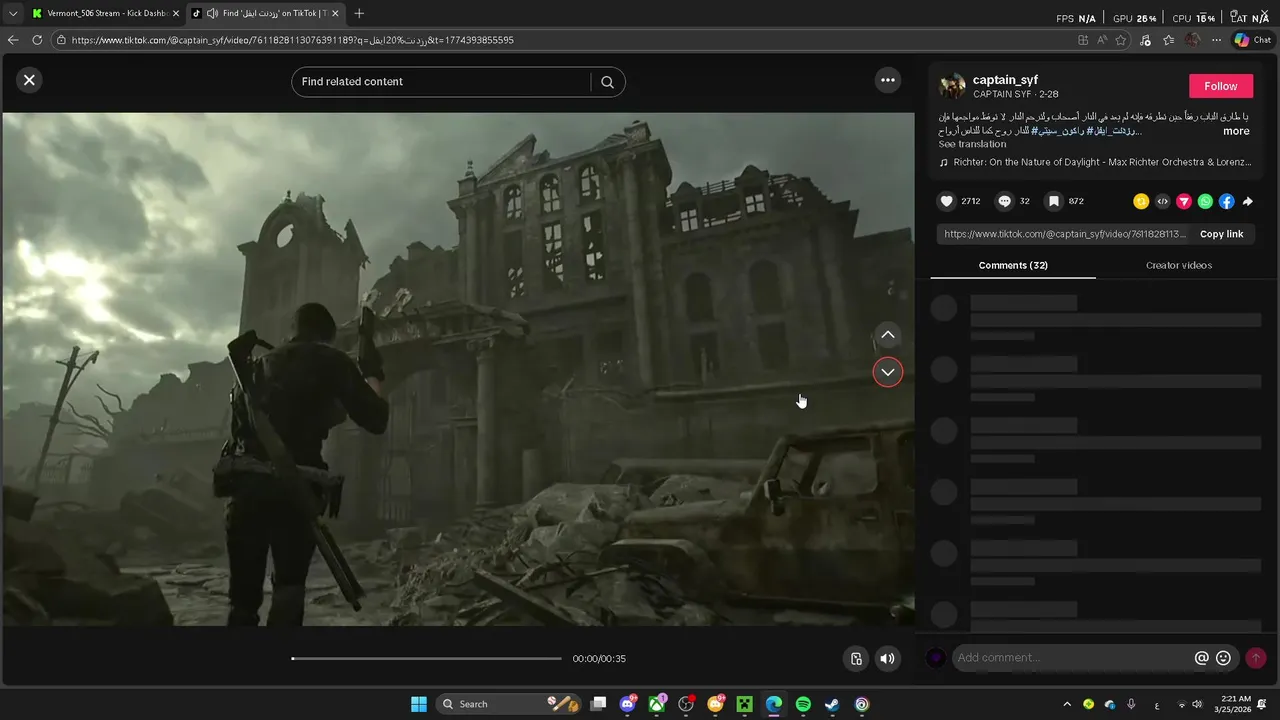
Task: Seek on the video progress bar
Action: click(427, 658)
